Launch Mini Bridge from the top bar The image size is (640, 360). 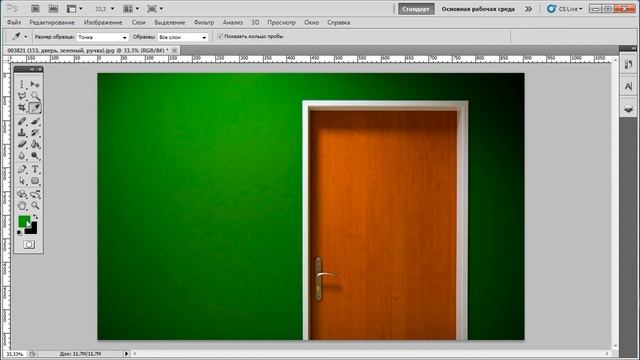[x=53, y=9]
